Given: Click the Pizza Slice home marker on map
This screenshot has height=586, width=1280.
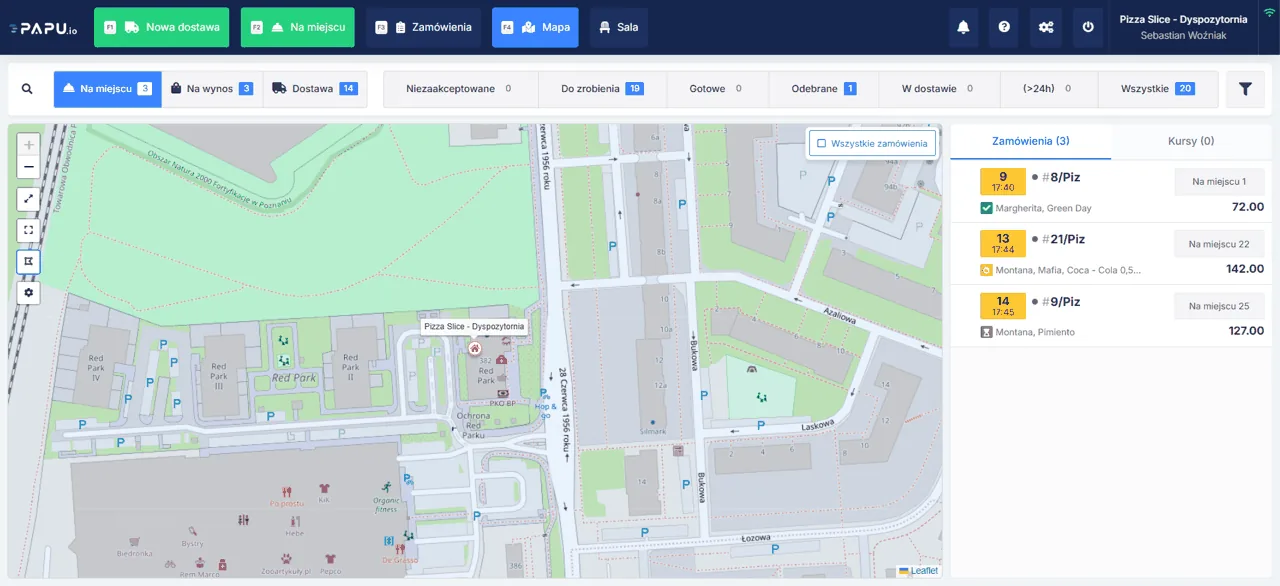Looking at the screenshot, I should point(474,348).
